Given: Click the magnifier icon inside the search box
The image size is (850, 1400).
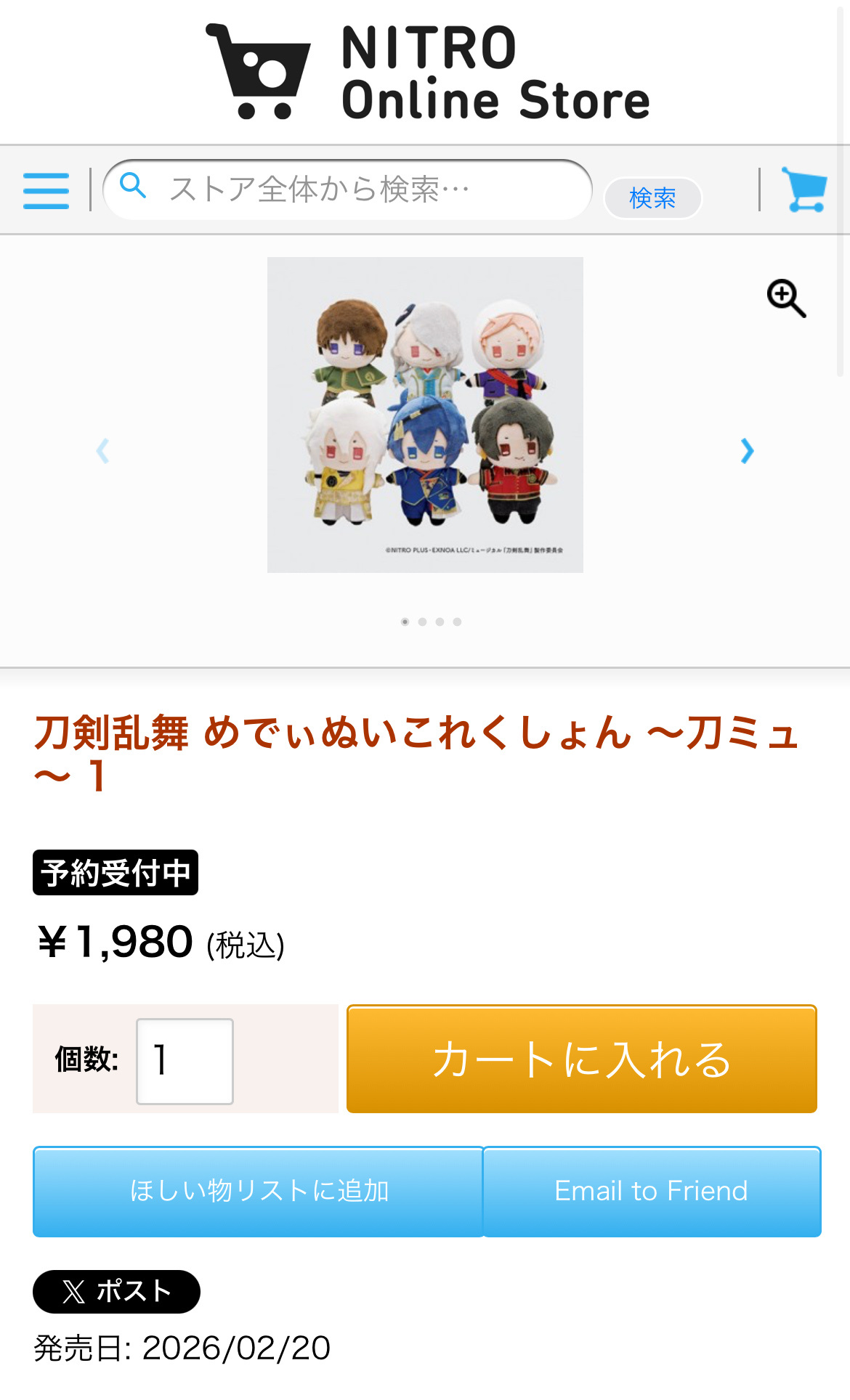Looking at the screenshot, I should [133, 186].
